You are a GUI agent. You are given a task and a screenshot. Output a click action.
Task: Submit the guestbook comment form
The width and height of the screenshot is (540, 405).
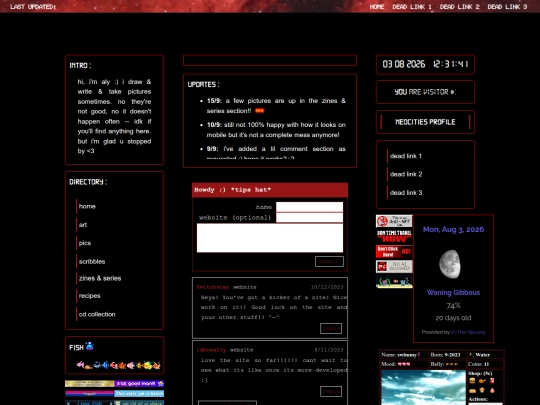click(x=329, y=261)
